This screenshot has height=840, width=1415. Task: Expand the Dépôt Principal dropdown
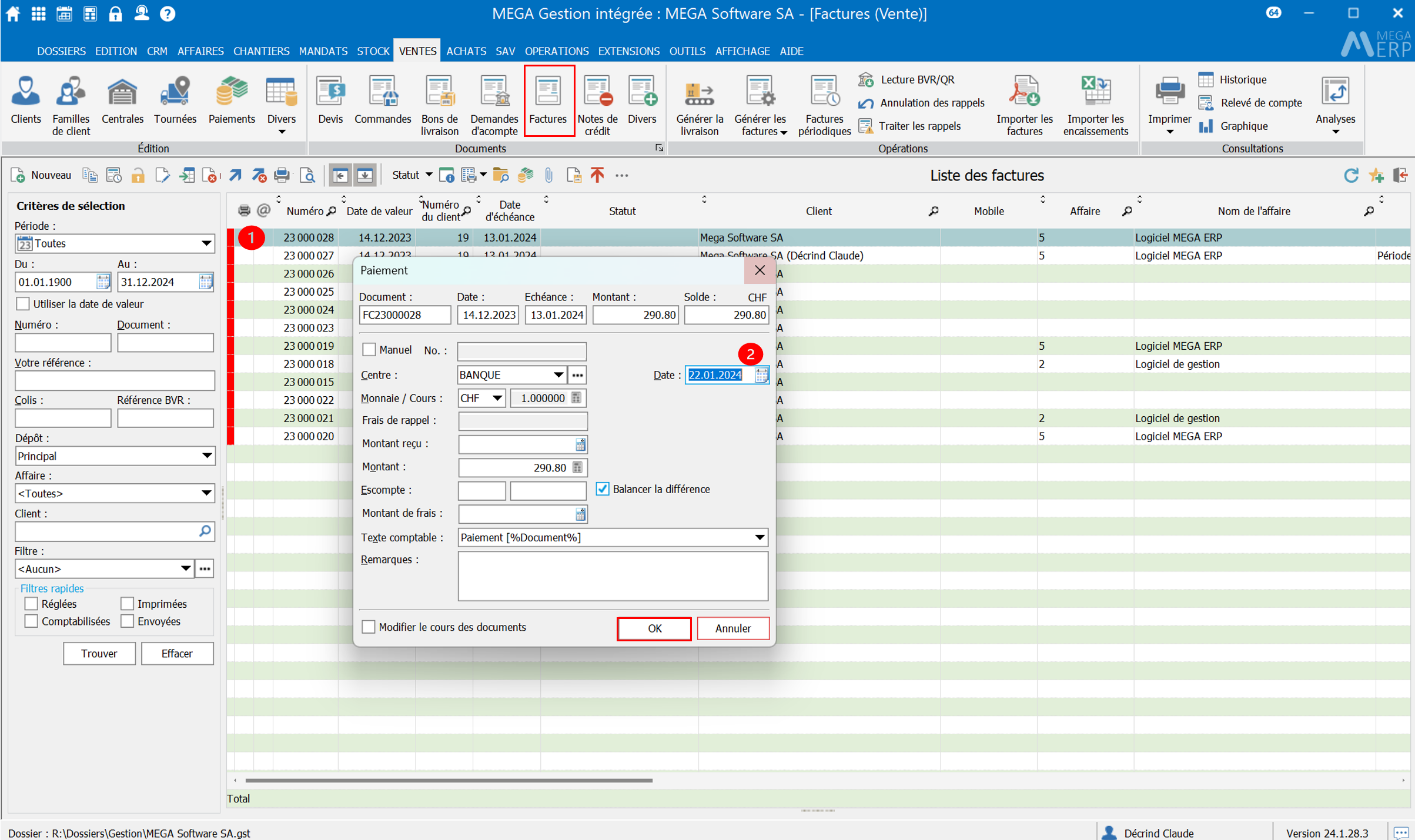point(206,456)
